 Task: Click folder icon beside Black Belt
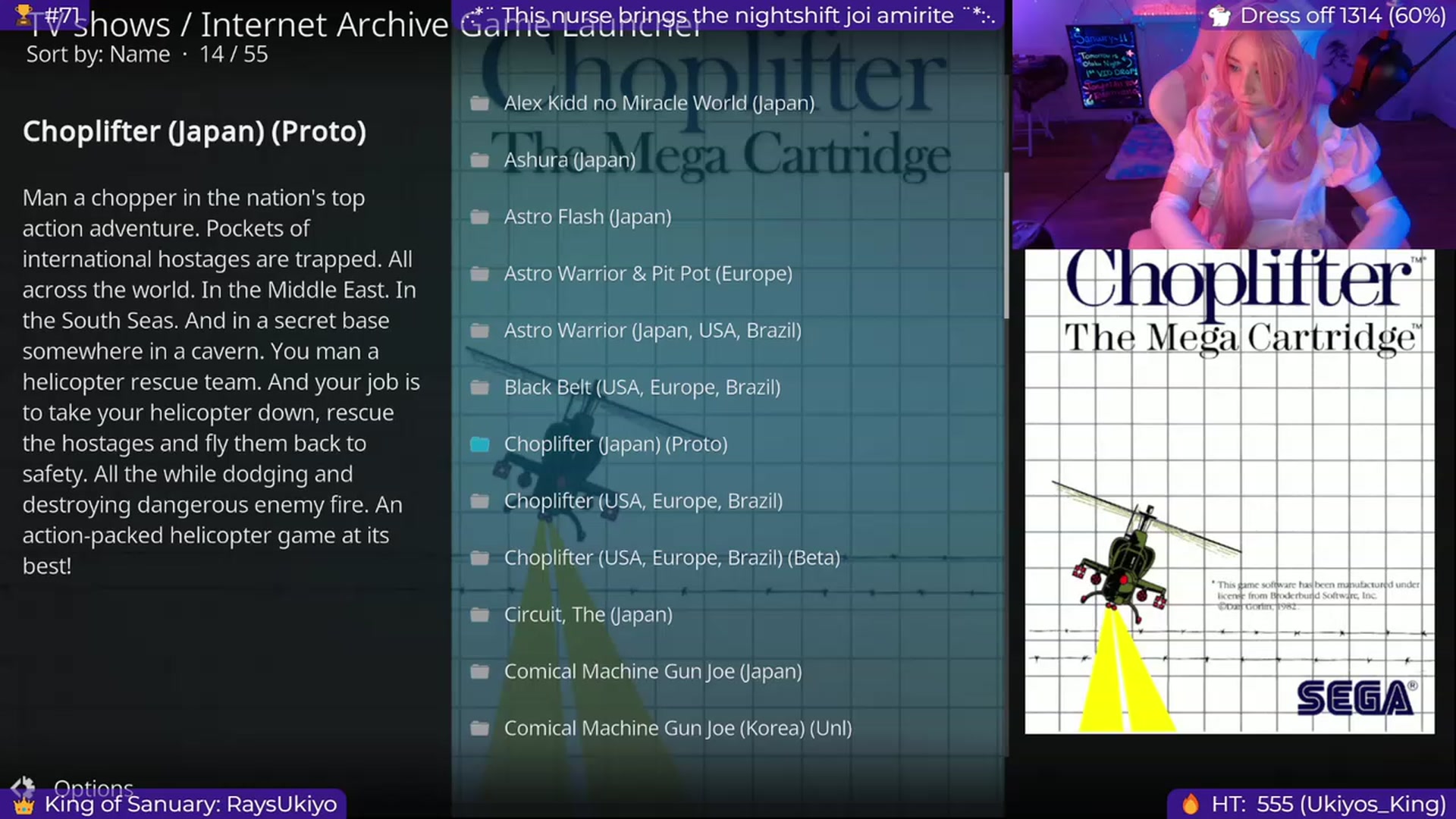click(479, 388)
